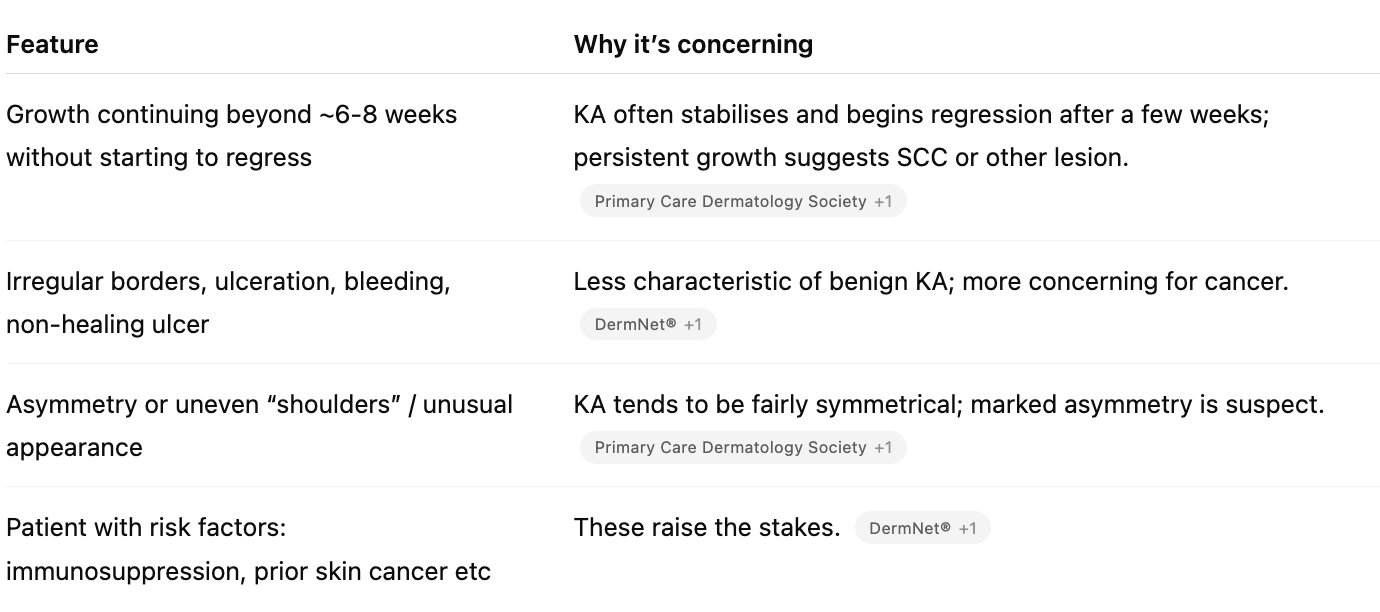
Task: Click 'without starting to regress' text
Action: click(x=159, y=158)
